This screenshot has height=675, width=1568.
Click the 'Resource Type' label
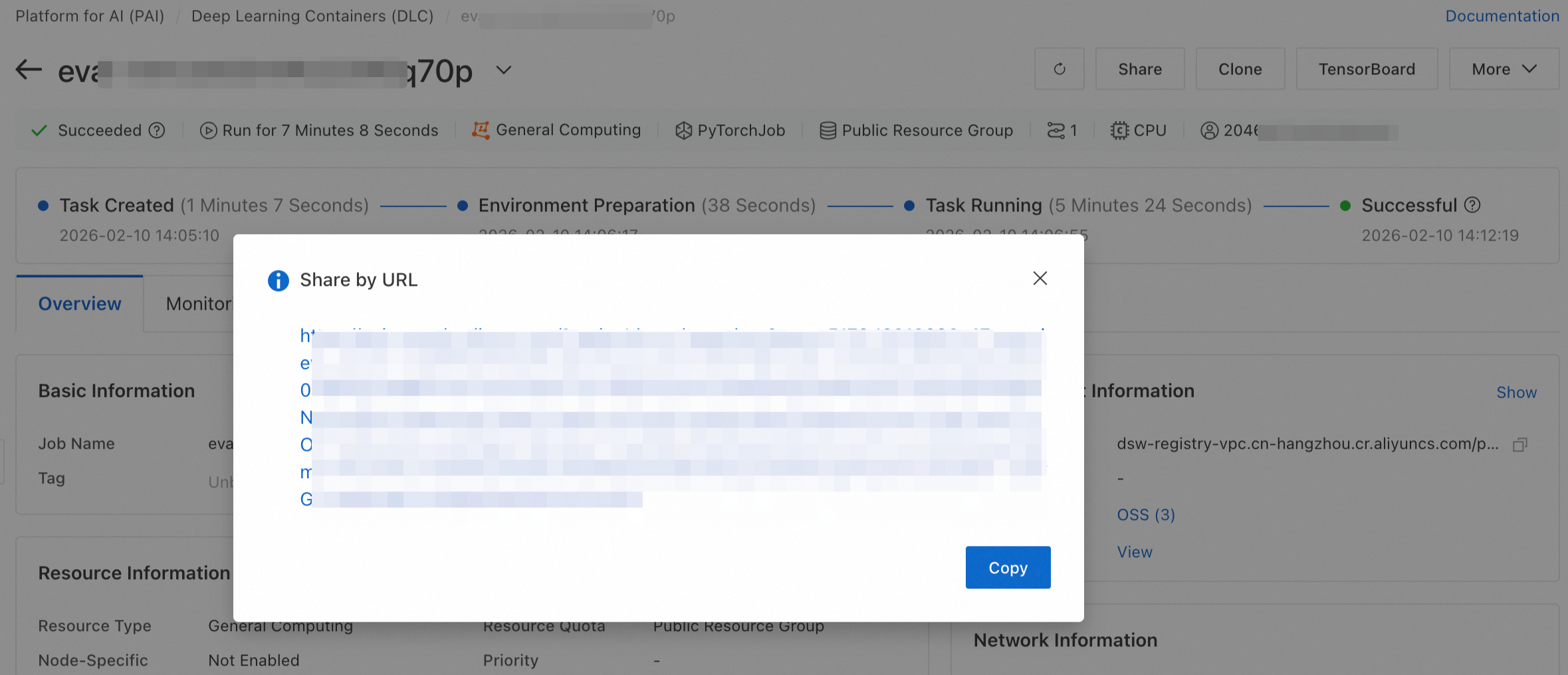(94, 626)
